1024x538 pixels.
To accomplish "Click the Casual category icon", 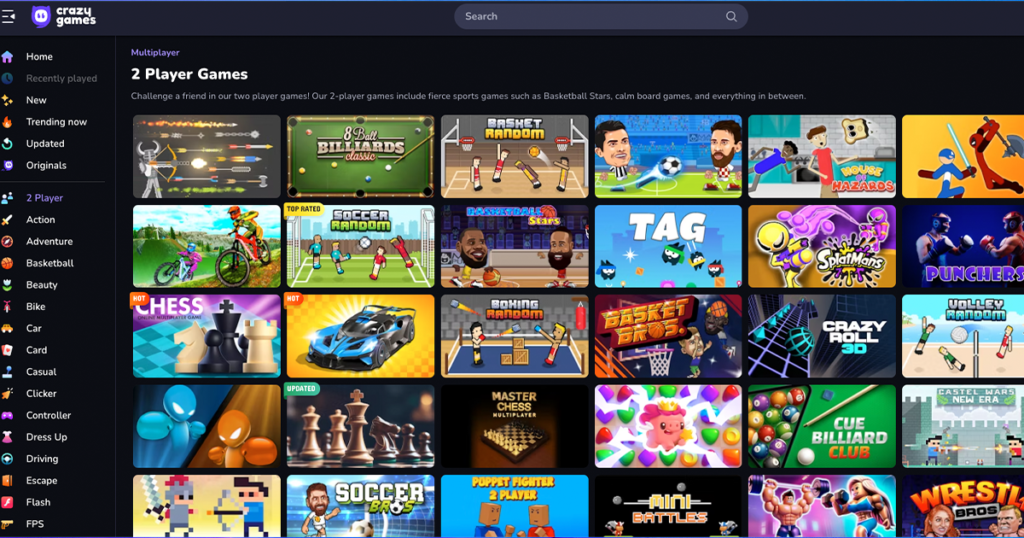I will [7, 372].
